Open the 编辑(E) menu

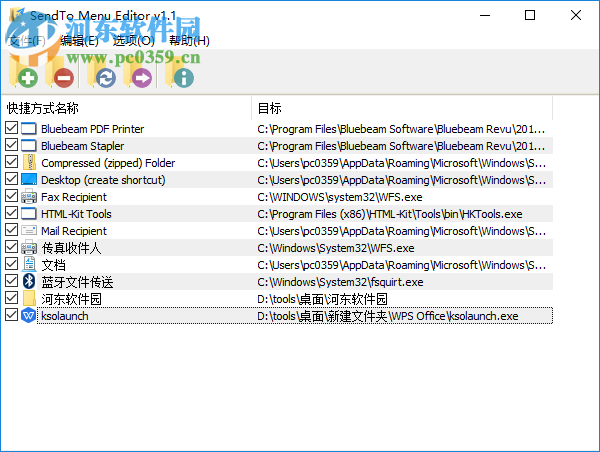point(79,41)
